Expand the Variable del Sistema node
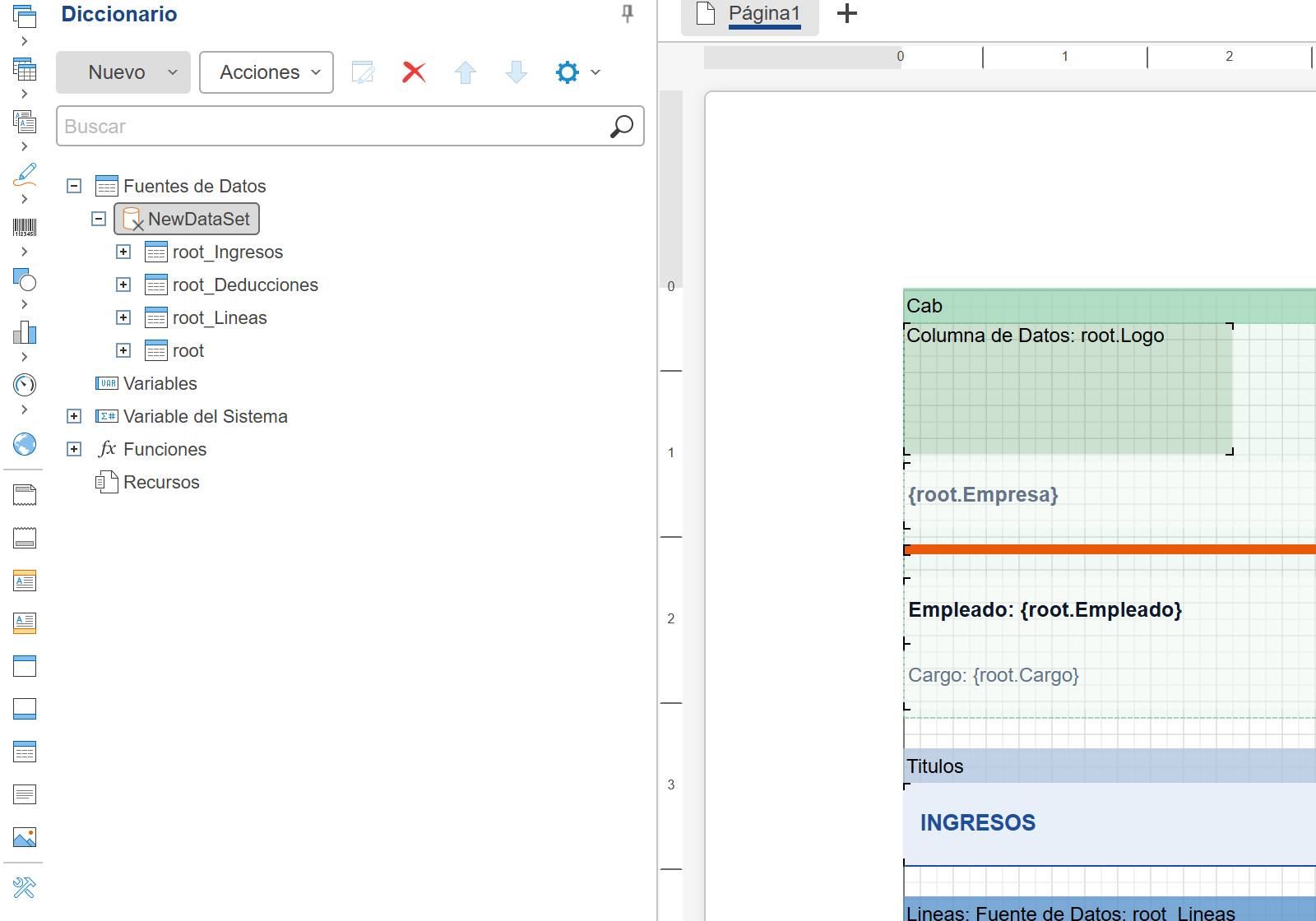The width and height of the screenshot is (1316, 921). pos(74,416)
